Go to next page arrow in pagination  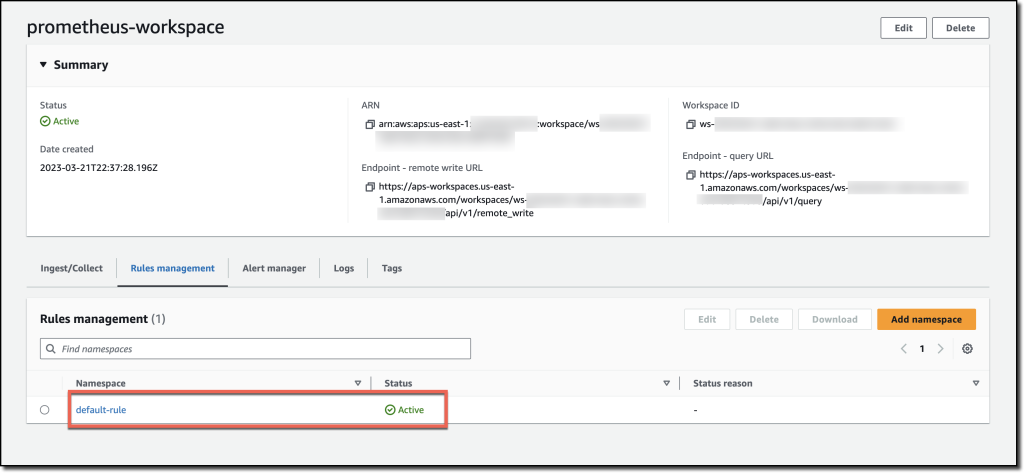click(940, 349)
